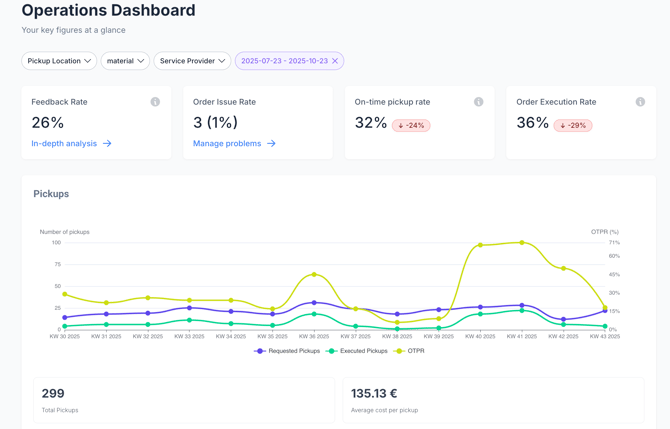Click the On-time pickup rate info icon
Viewport: 670px width, 429px height.
478,102
